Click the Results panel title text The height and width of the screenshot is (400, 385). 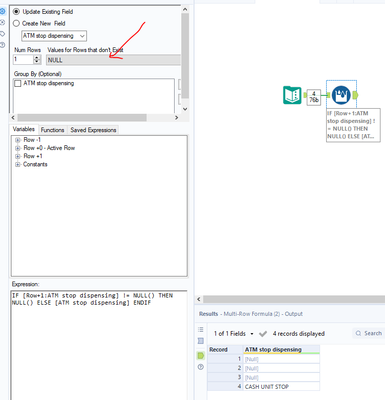(x=251, y=314)
